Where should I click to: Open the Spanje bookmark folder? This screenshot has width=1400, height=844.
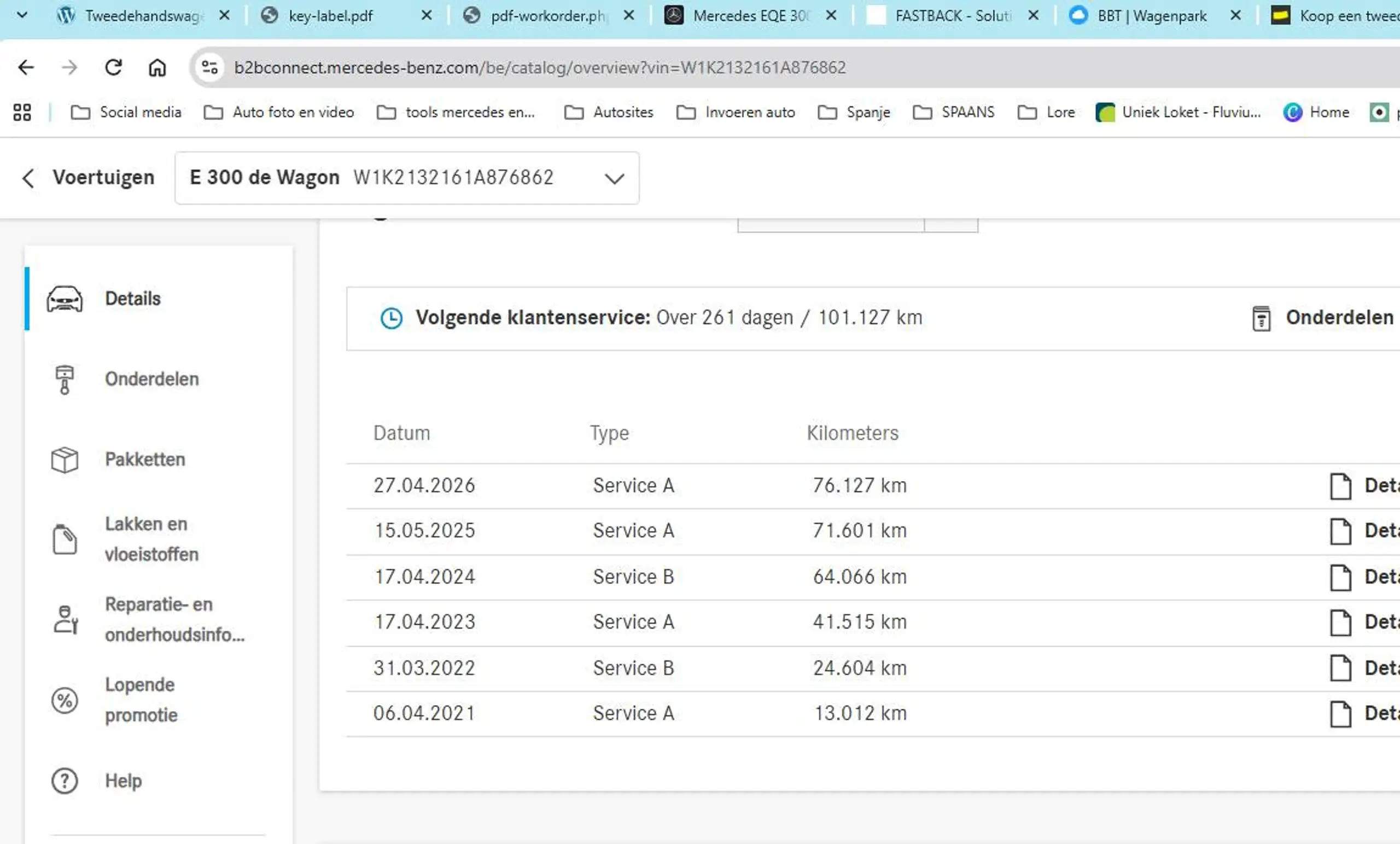[854, 113]
